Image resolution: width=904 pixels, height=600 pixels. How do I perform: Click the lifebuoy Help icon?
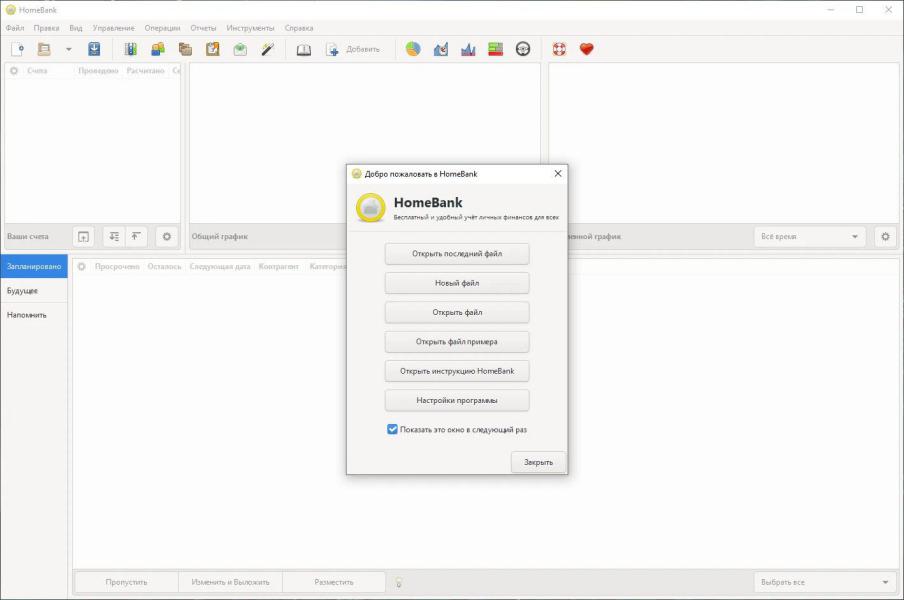559,50
